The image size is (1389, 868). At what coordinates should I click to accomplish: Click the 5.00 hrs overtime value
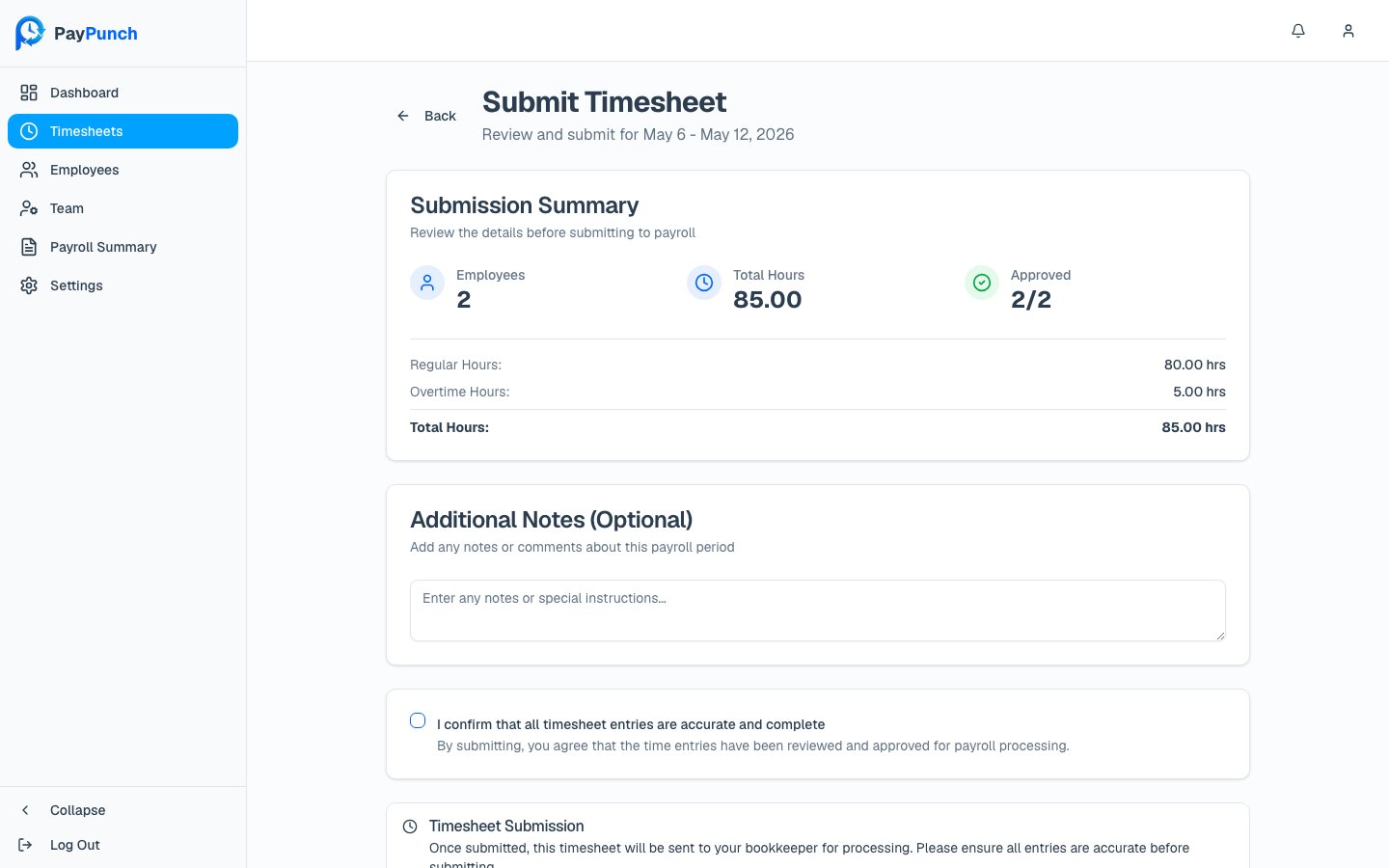1199,392
